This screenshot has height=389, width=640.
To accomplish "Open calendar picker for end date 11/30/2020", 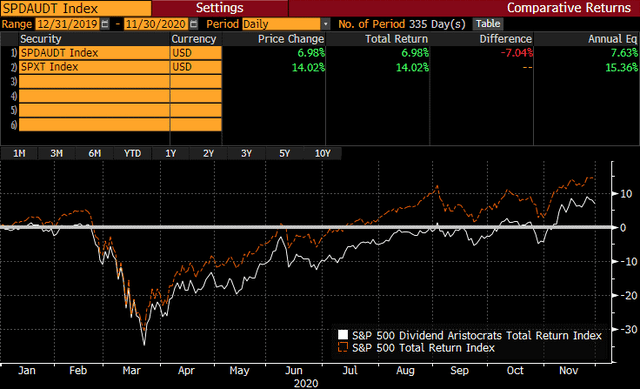I will [193, 24].
